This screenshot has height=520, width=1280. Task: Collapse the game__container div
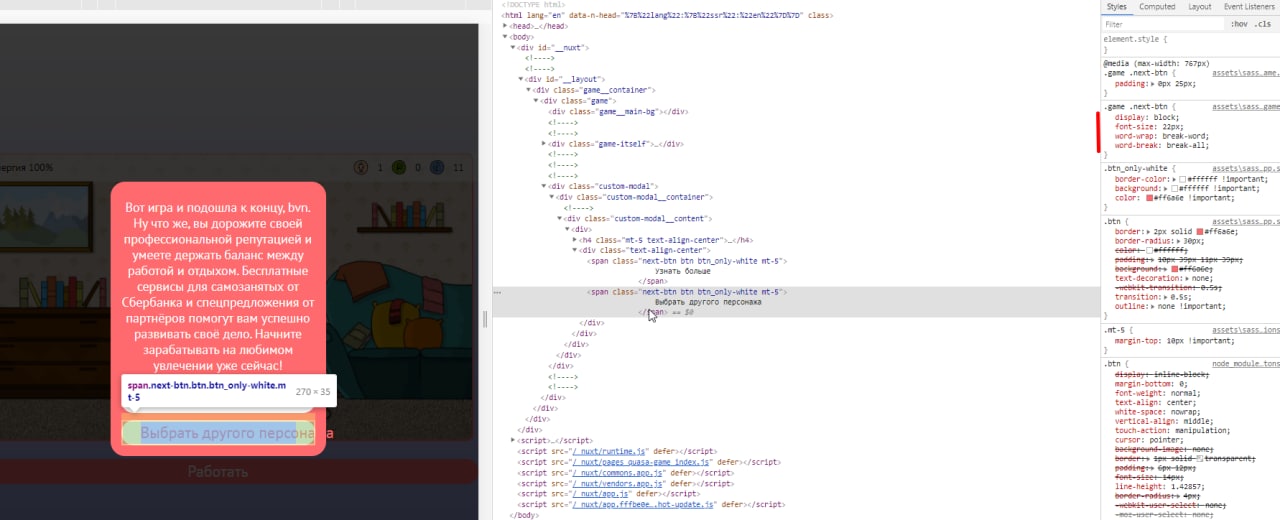point(529,90)
